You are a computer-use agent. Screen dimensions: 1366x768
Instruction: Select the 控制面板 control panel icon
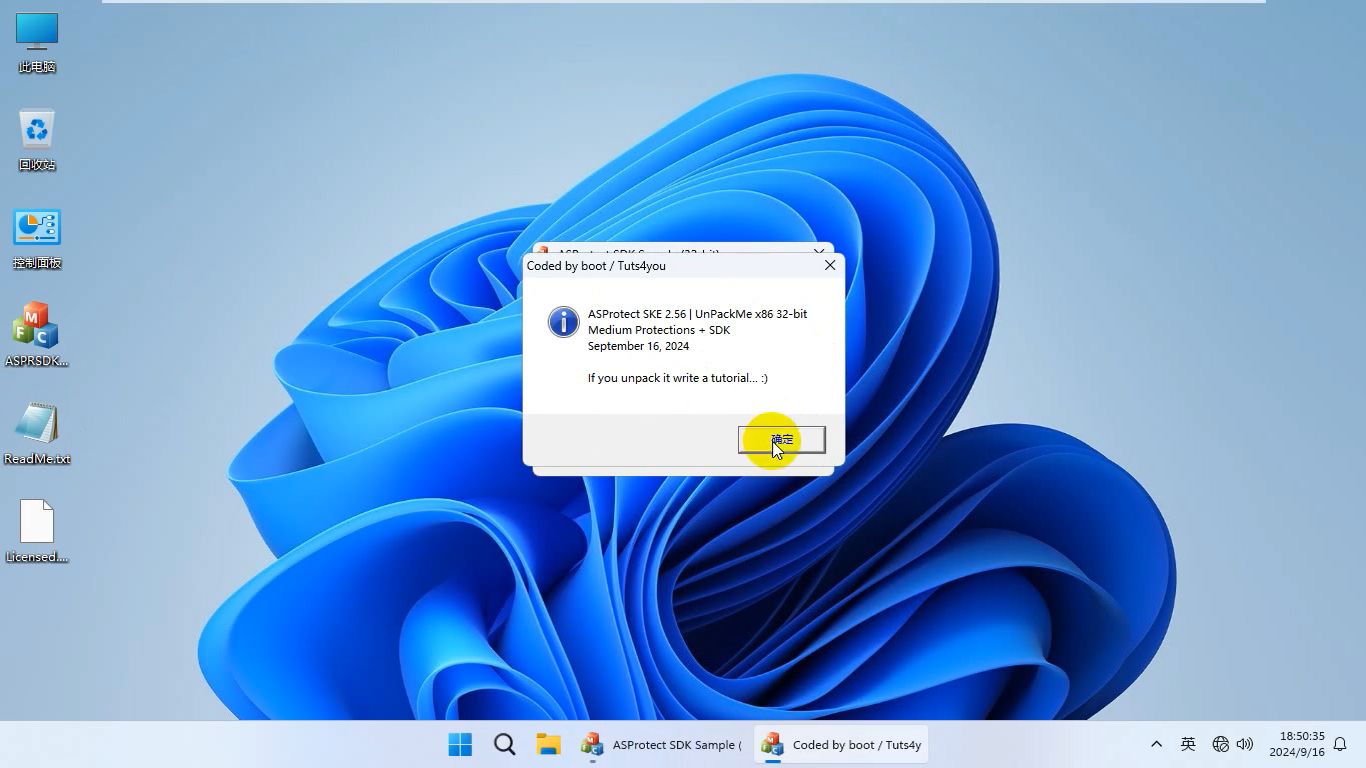coord(37,240)
